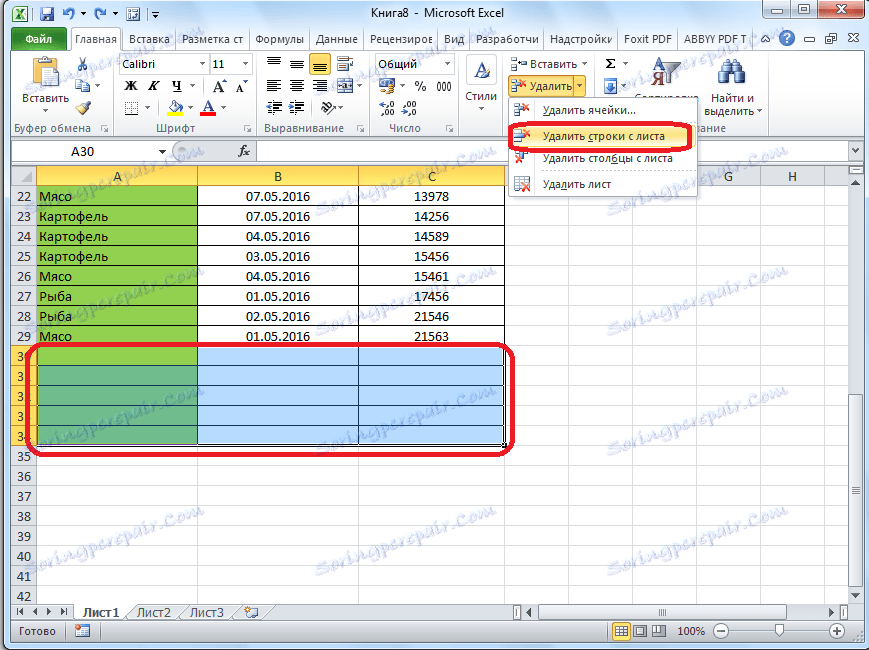Click the Файл (File) button
This screenshot has height=650, width=869.
point(39,39)
